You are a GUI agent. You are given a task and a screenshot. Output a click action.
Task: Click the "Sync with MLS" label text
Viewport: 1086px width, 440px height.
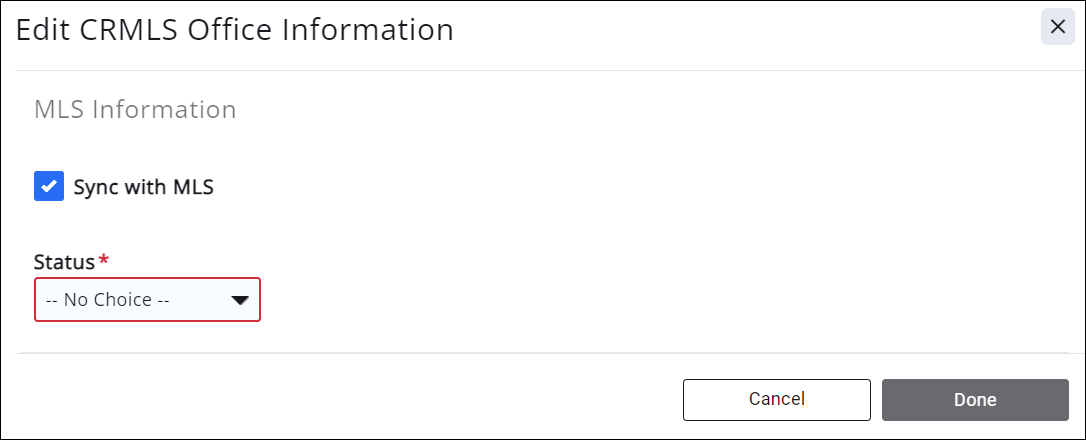[143, 186]
